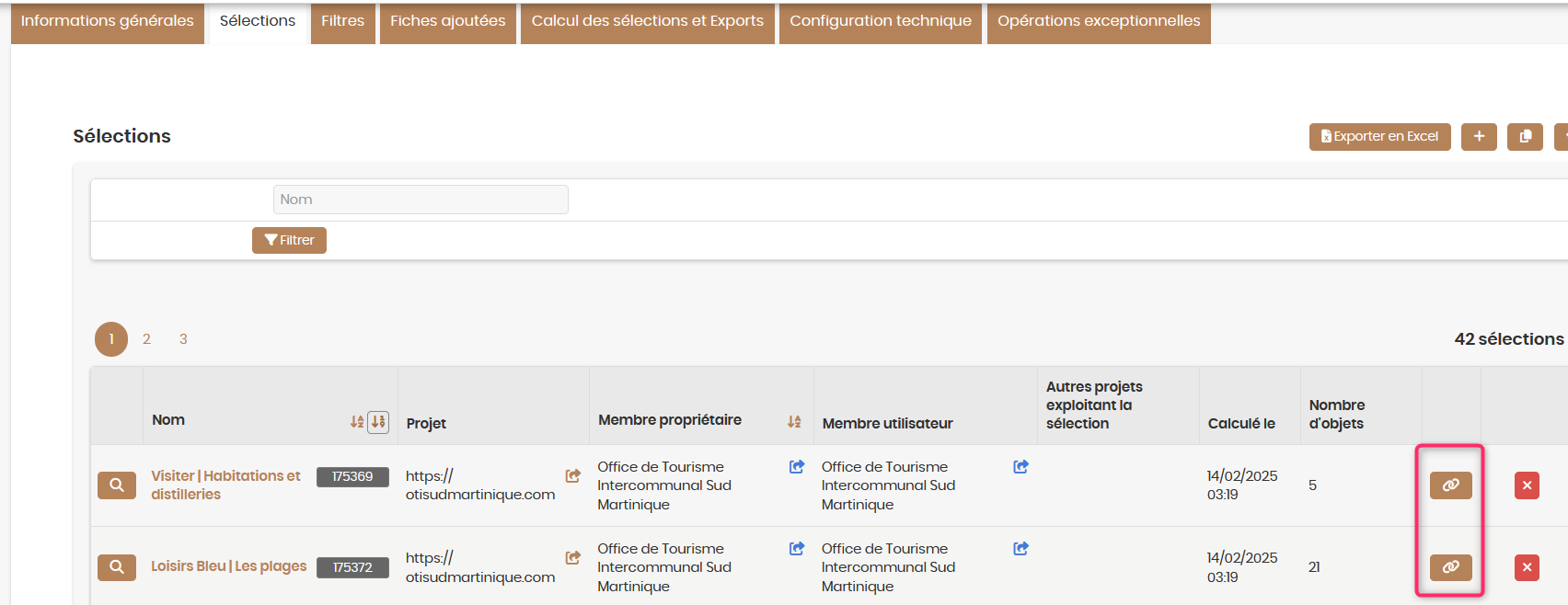Click the 175369 identifier badge

coord(352,476)
